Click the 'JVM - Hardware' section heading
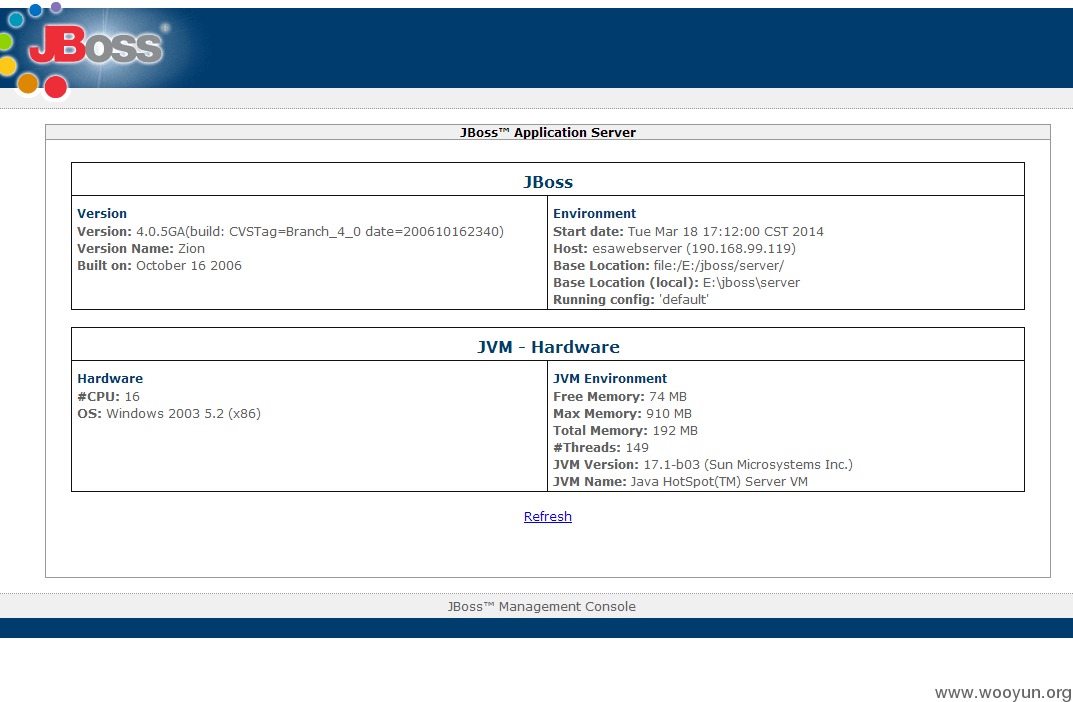Image resolution: width=1073 pixels, height=702 pixels. (x=548, y=347)
